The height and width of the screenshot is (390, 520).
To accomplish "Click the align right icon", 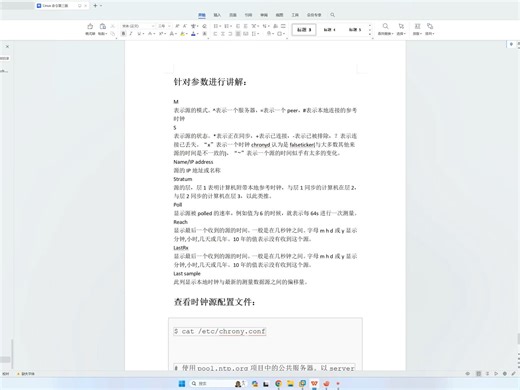I will 230,34.
